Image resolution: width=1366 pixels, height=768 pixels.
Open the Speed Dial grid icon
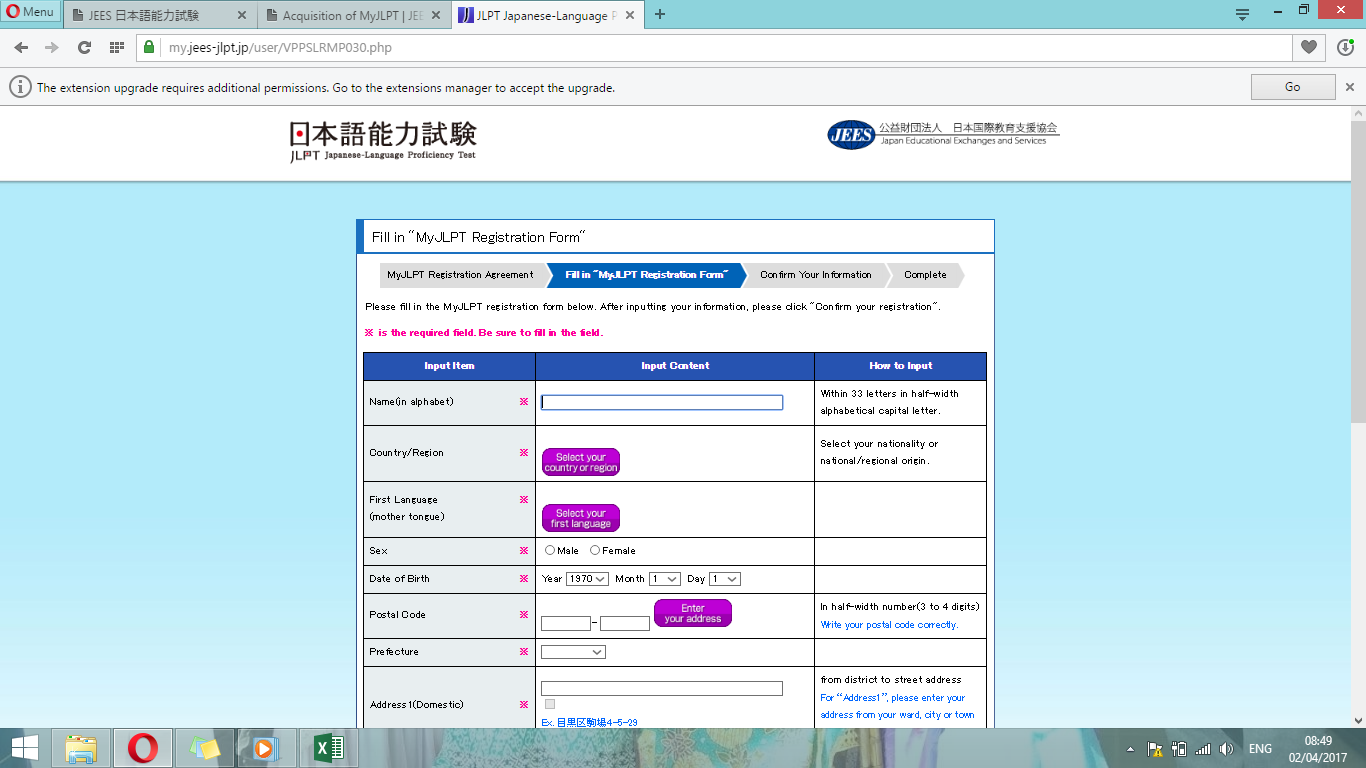tap(116, 47)
